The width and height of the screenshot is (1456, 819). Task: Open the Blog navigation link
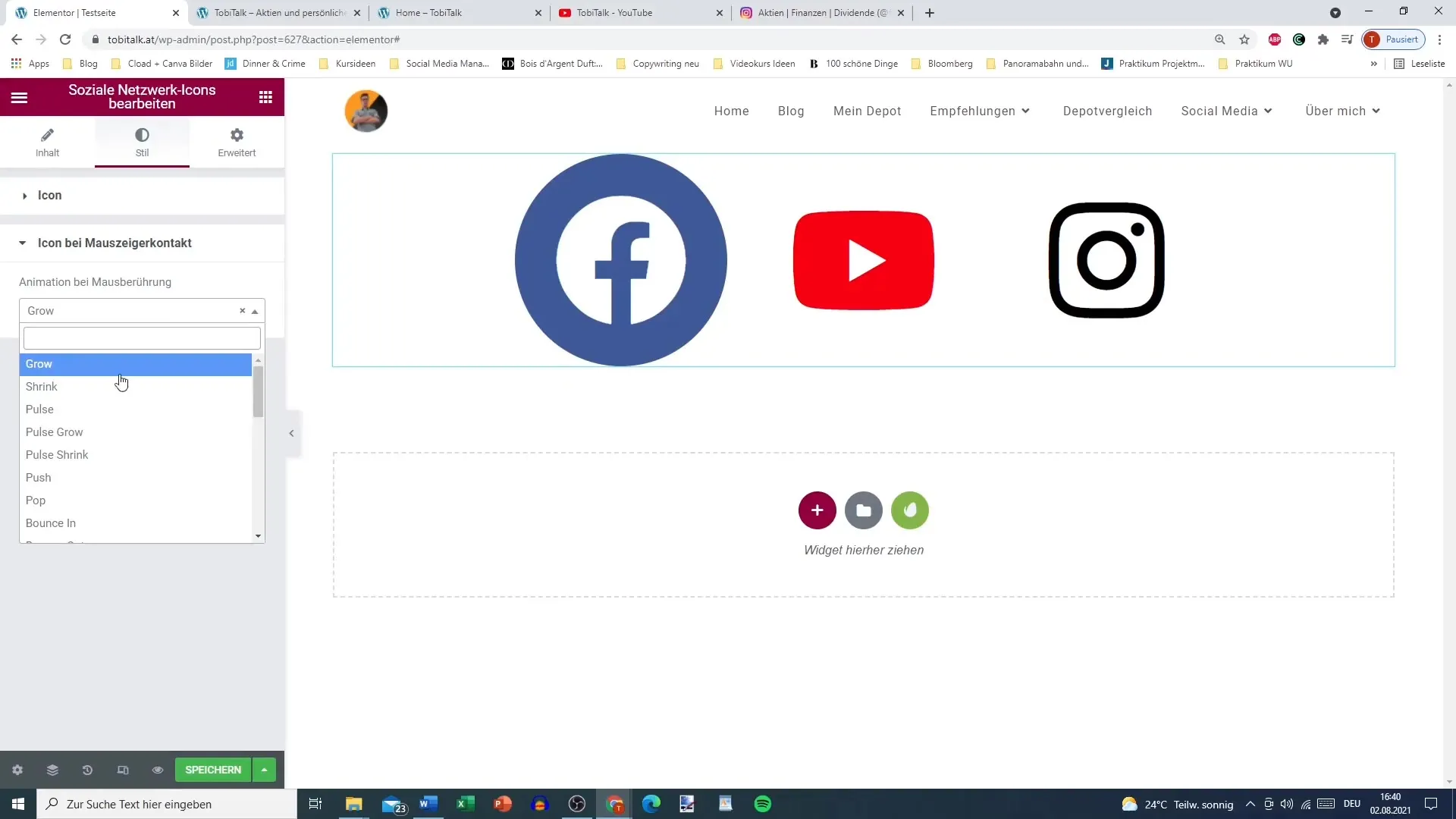791,111
